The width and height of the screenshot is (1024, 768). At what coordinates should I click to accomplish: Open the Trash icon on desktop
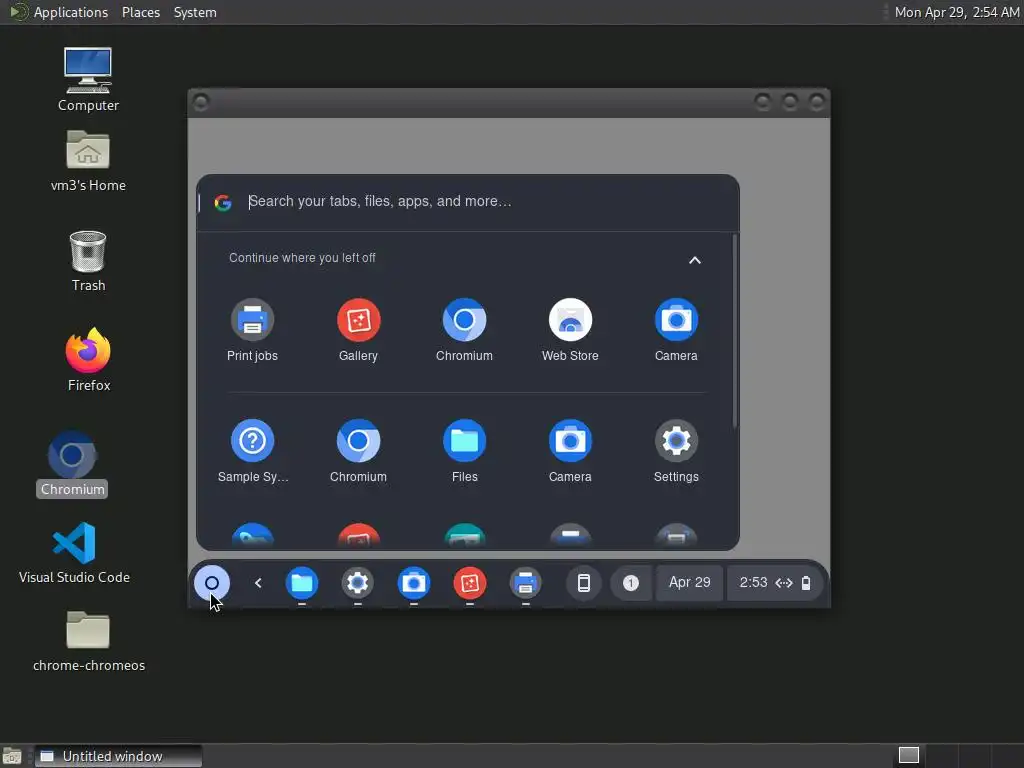pos(88,261)
